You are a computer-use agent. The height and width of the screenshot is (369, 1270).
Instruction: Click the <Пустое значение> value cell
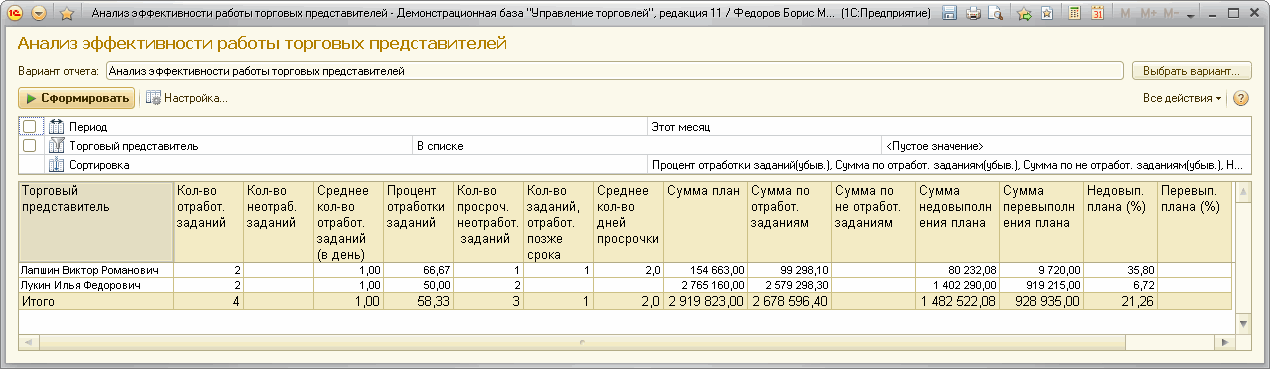(1066, 146)
